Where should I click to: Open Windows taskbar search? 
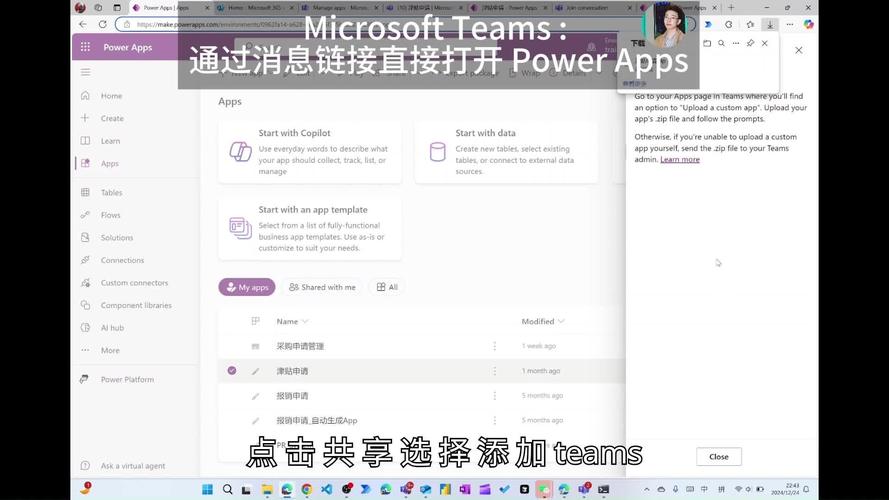[x=227, y=489]
